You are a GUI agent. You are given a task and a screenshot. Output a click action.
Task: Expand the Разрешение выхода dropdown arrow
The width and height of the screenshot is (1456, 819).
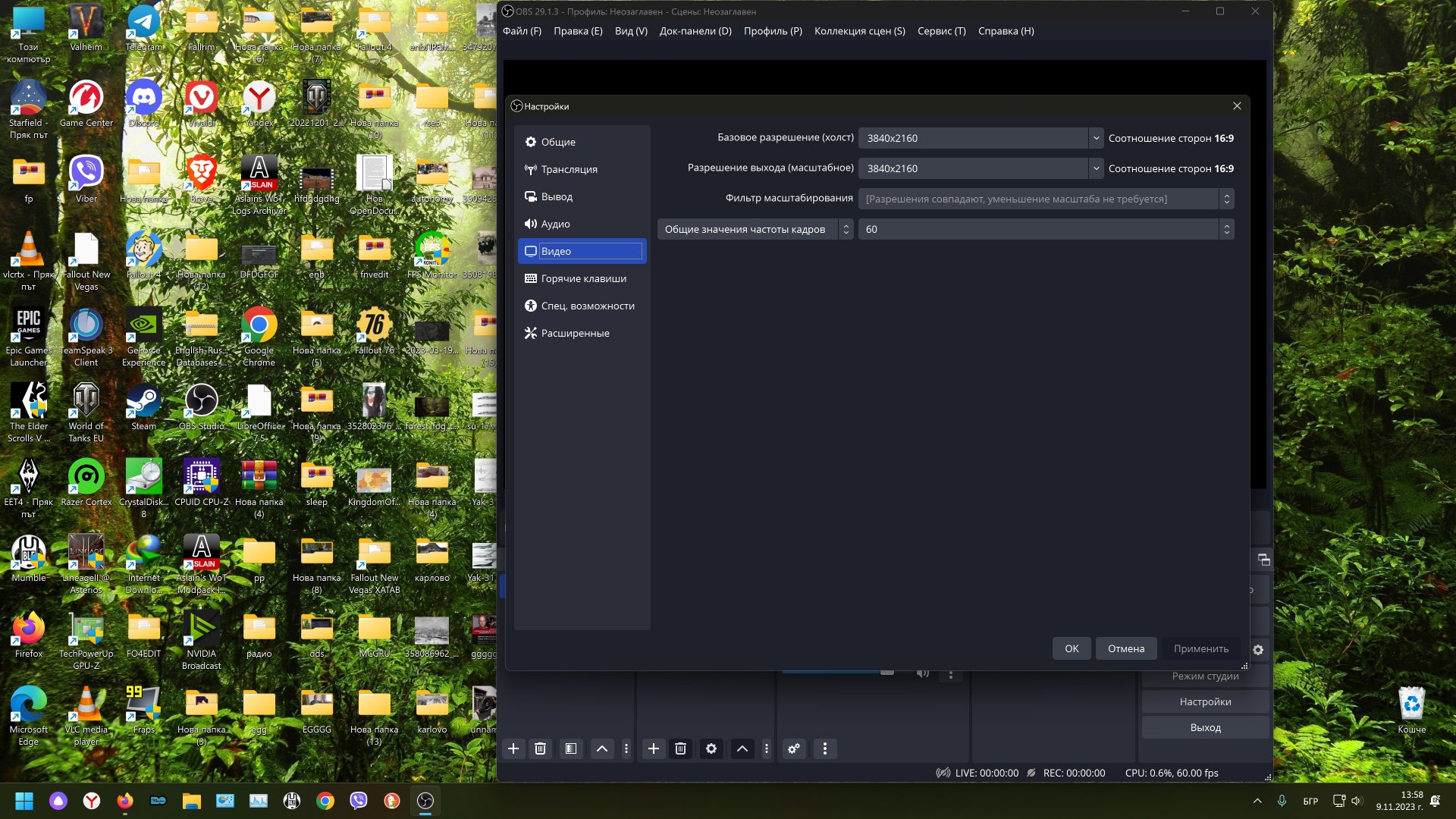click(1096, 168)
